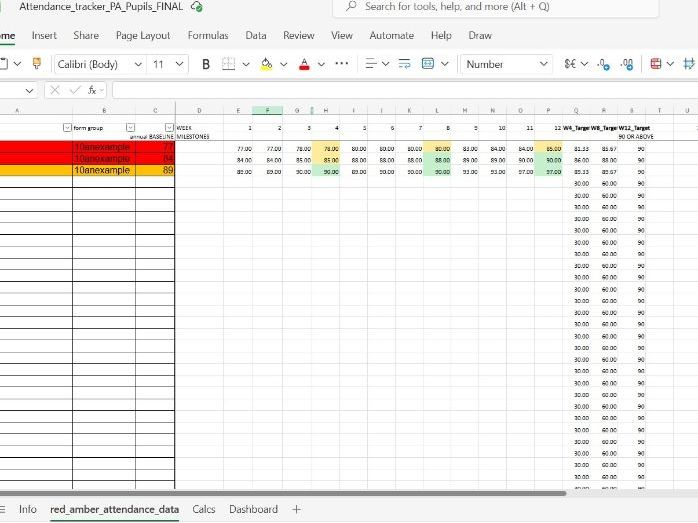Screen dimensions: 698x523
Task: Select column F header
Action: pos(267,110)
